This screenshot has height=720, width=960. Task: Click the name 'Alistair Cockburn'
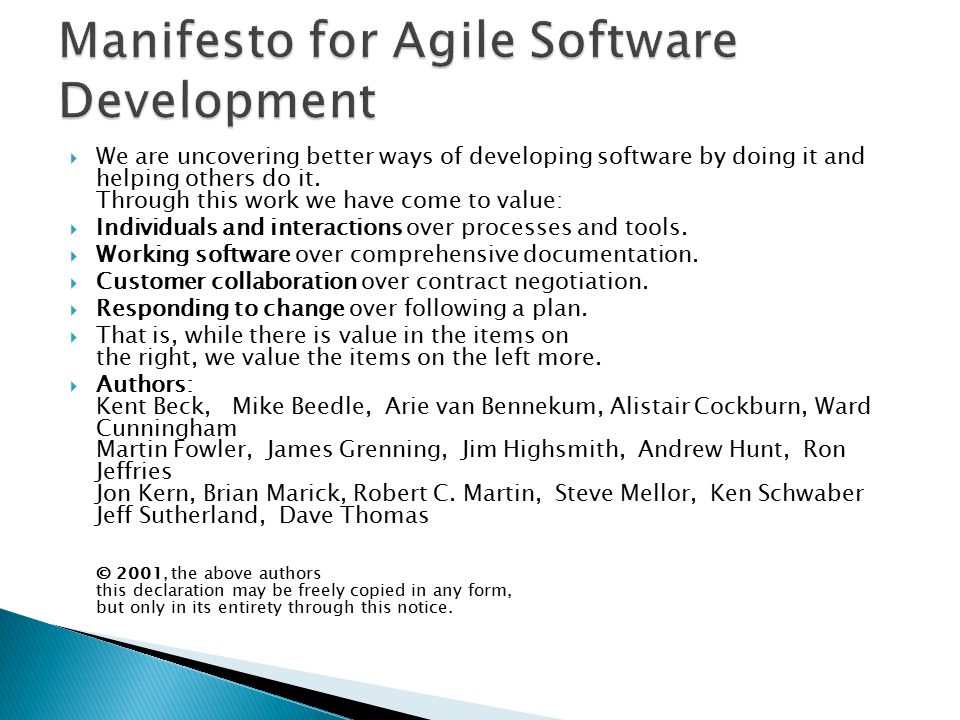[x=706, y=406]
